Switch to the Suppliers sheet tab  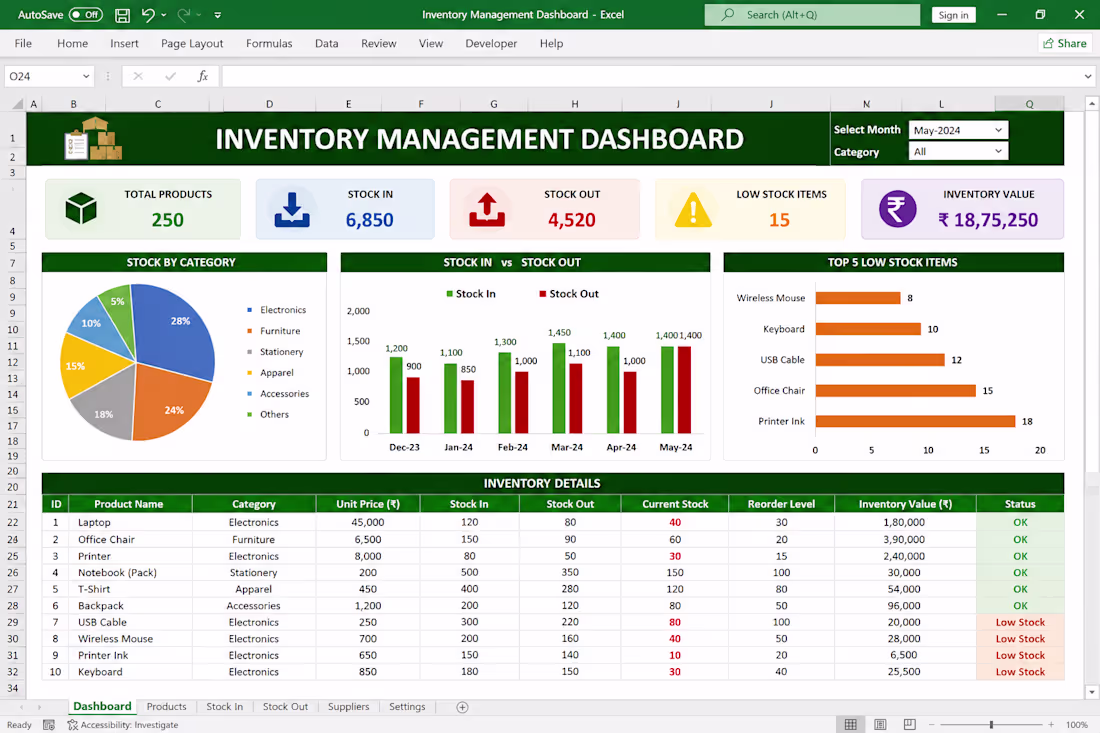point(348,706)
